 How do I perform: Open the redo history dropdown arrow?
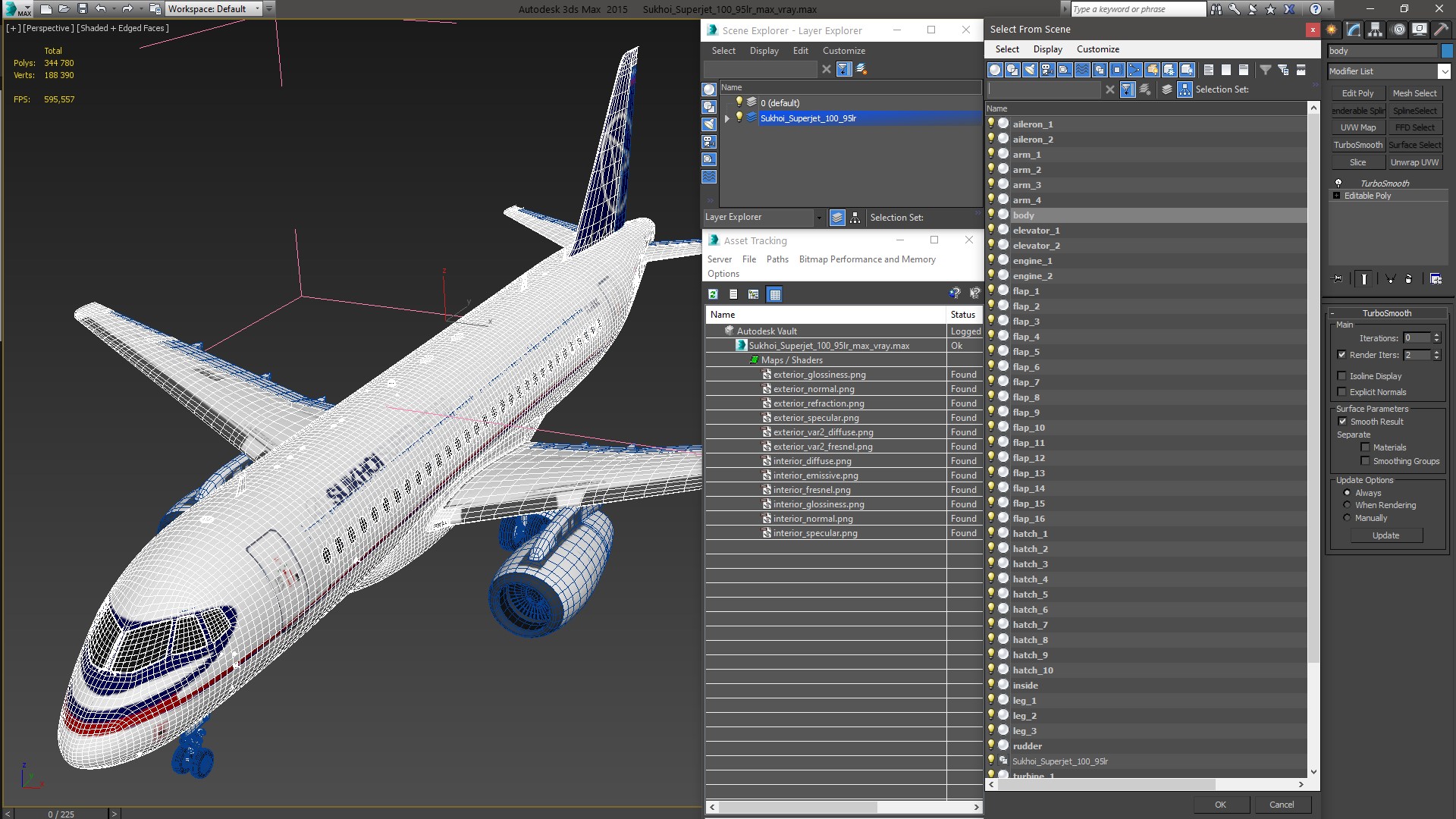pyautogui.click(x=140, y=9)
